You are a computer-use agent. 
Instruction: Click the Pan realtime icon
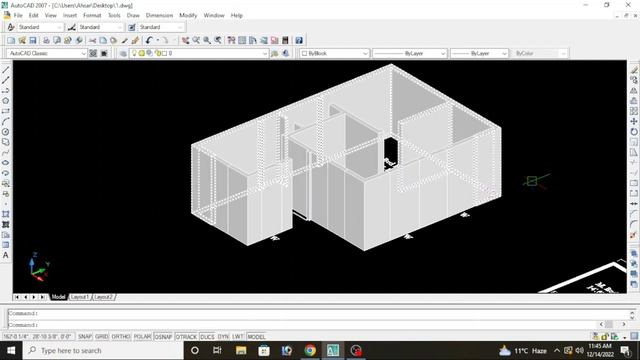(185, 40)
